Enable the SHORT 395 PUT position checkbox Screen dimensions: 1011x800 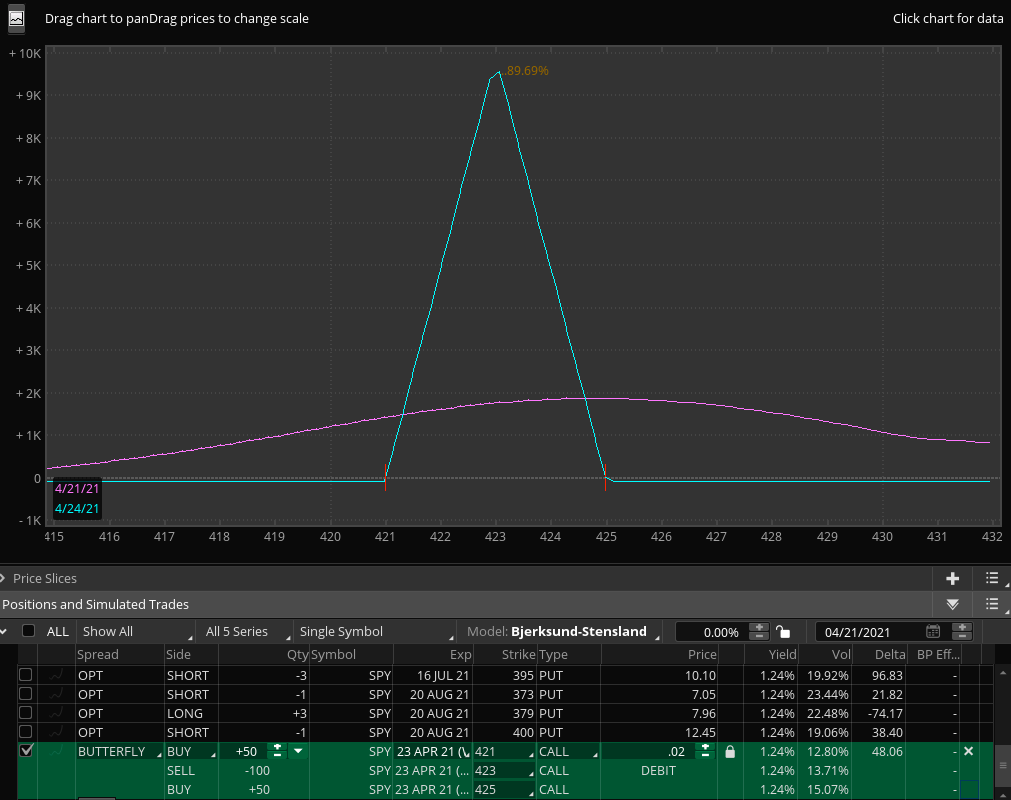coord(26,675)
